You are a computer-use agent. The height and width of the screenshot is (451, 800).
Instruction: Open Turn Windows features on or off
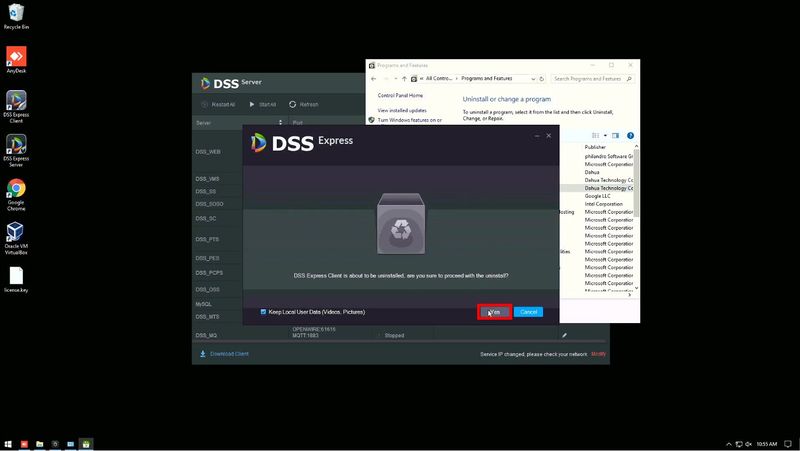410,120
